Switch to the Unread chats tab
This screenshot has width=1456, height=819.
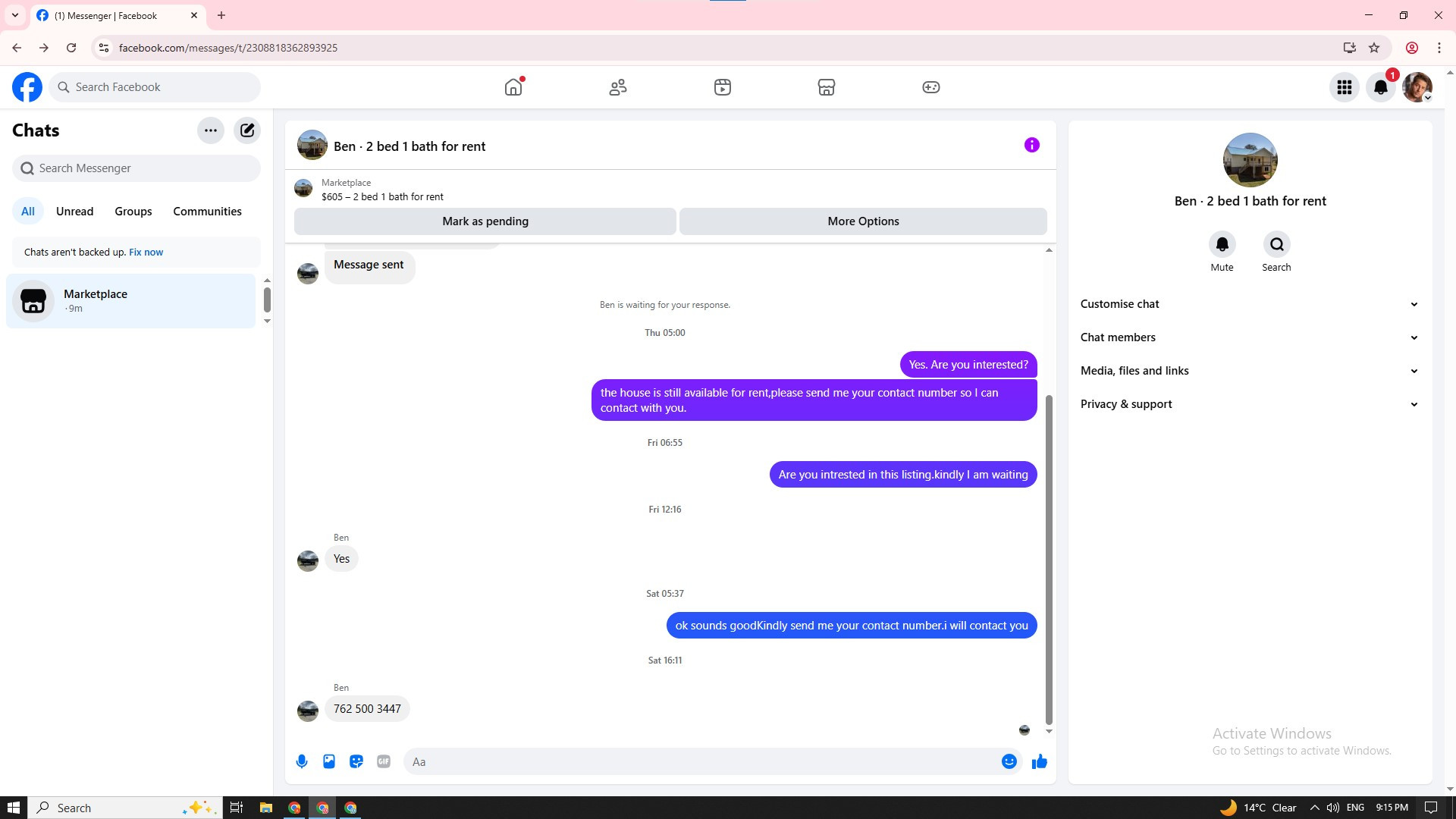[x=74, y=212]
